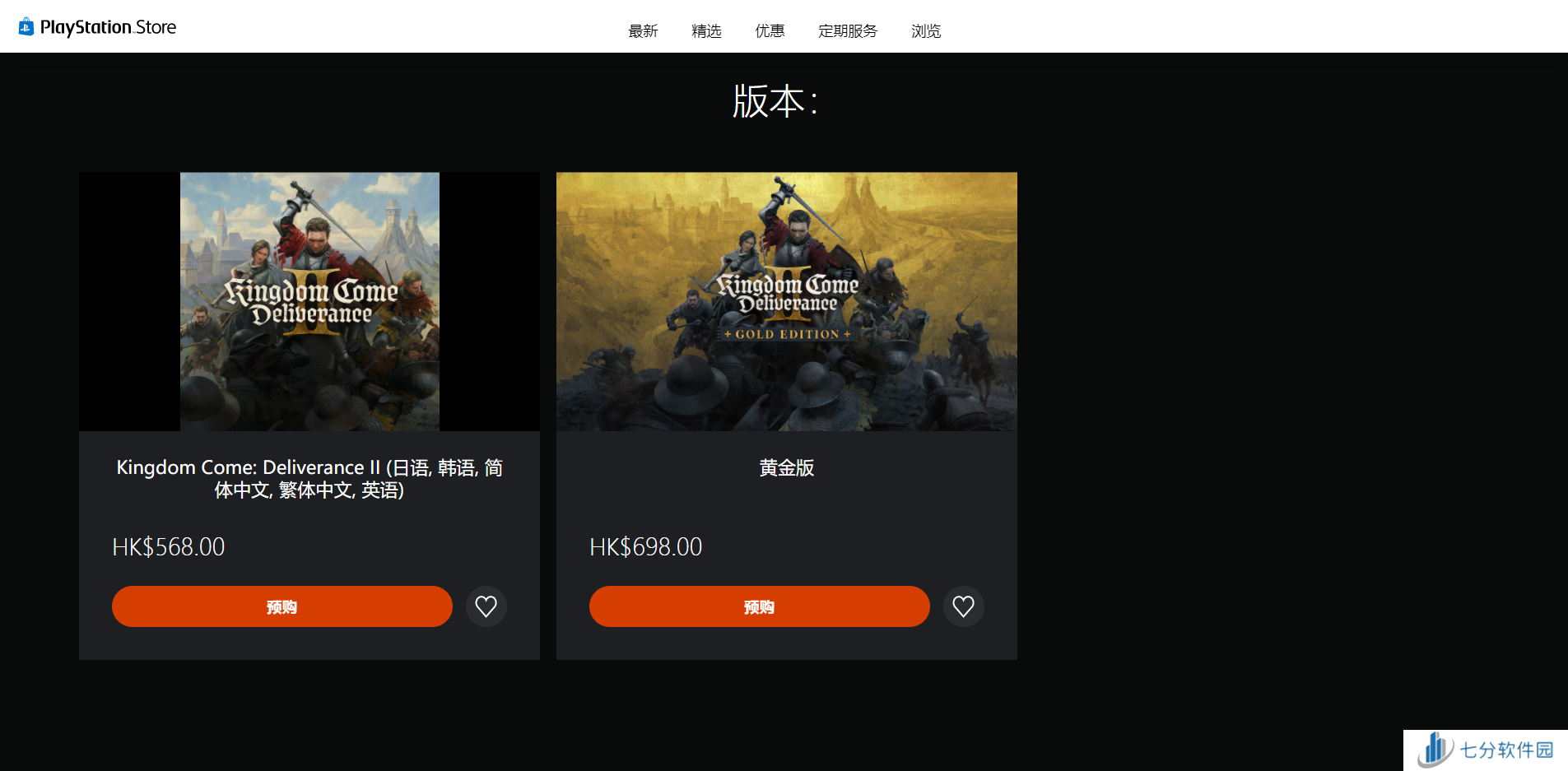Click the 七分软件园 watermark logo icon
The width and height of the screenshot is (1568, 771).
point(1435,750)
